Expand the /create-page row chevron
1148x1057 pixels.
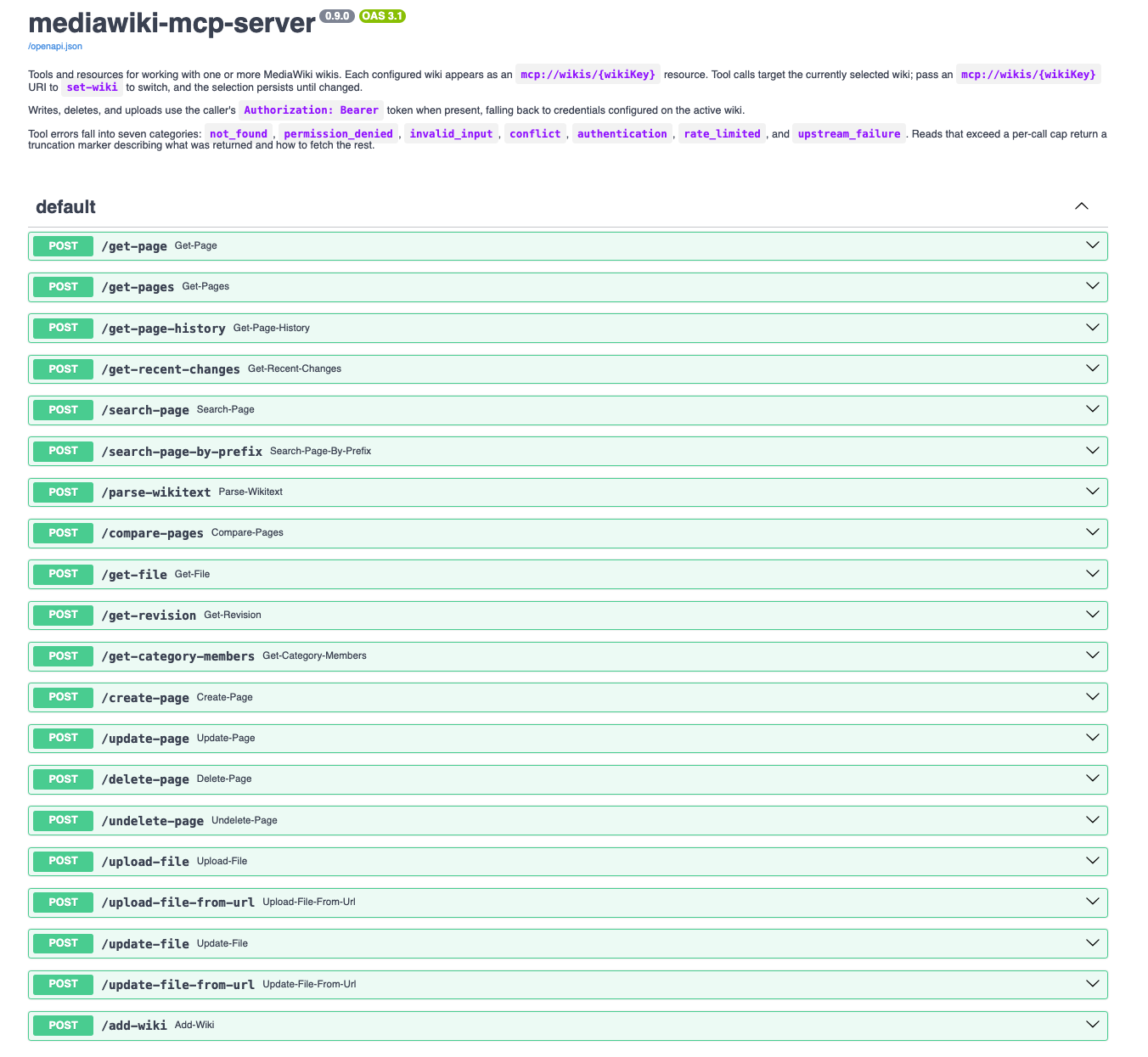coord(1093,697)
